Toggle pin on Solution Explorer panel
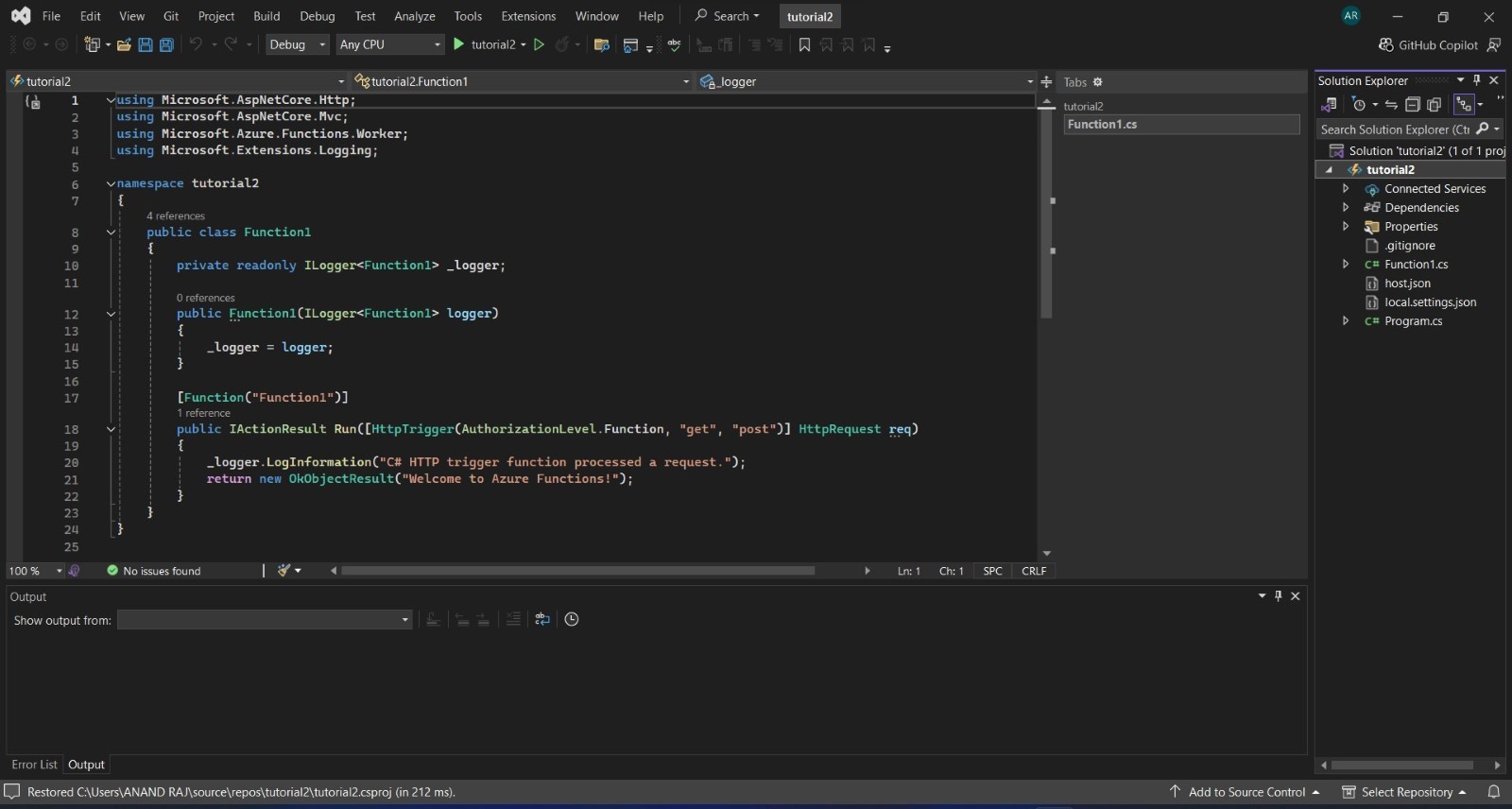Screen dimensions: 1512x809 [x=1477, y=80]
